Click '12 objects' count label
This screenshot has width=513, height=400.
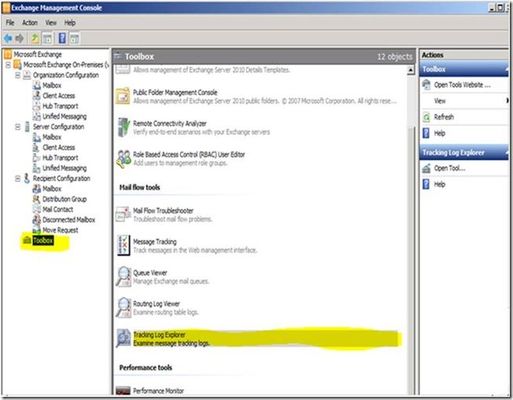[394, 57]
